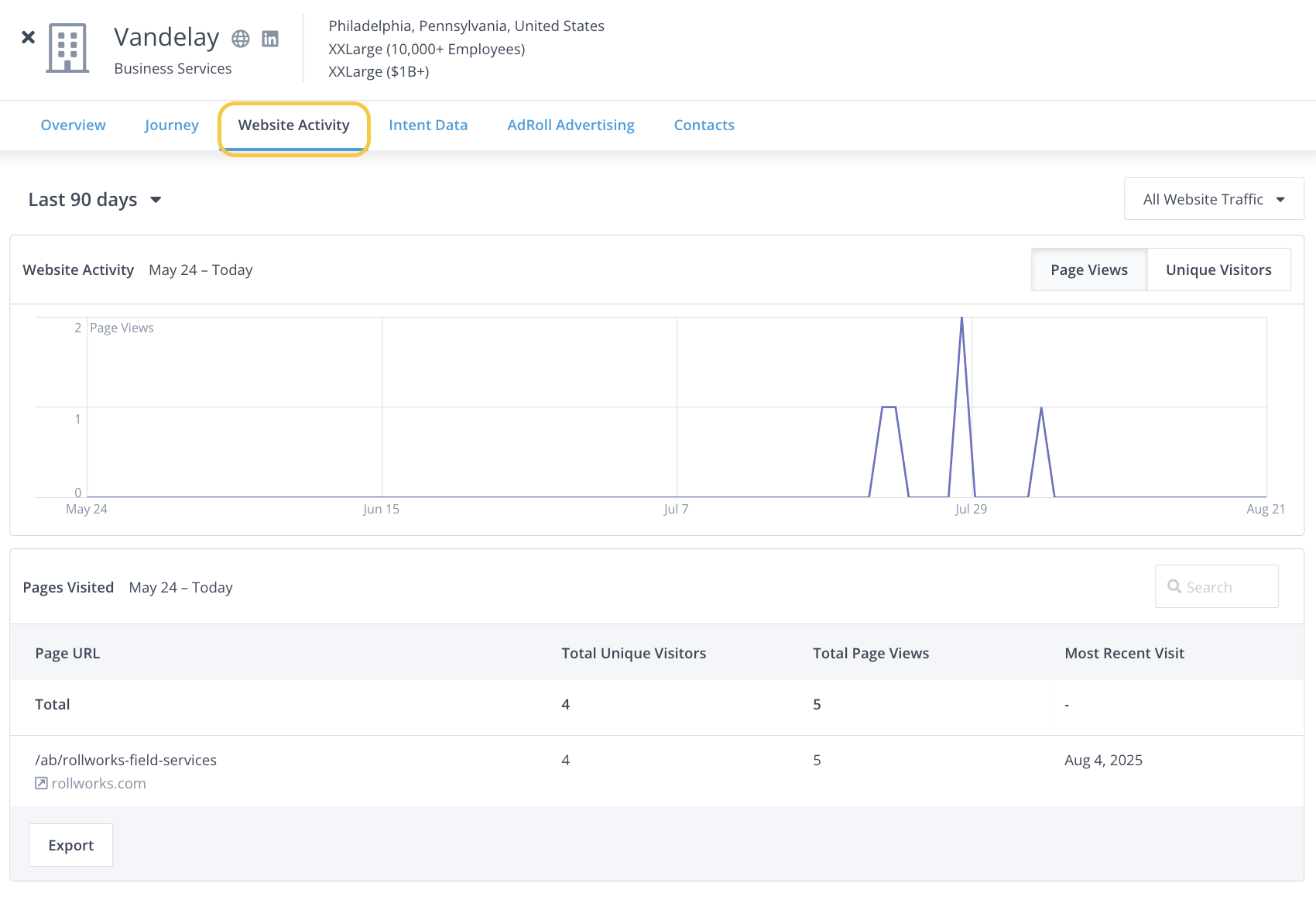
Task: Switch to the Overview tab
Action: 73,125
